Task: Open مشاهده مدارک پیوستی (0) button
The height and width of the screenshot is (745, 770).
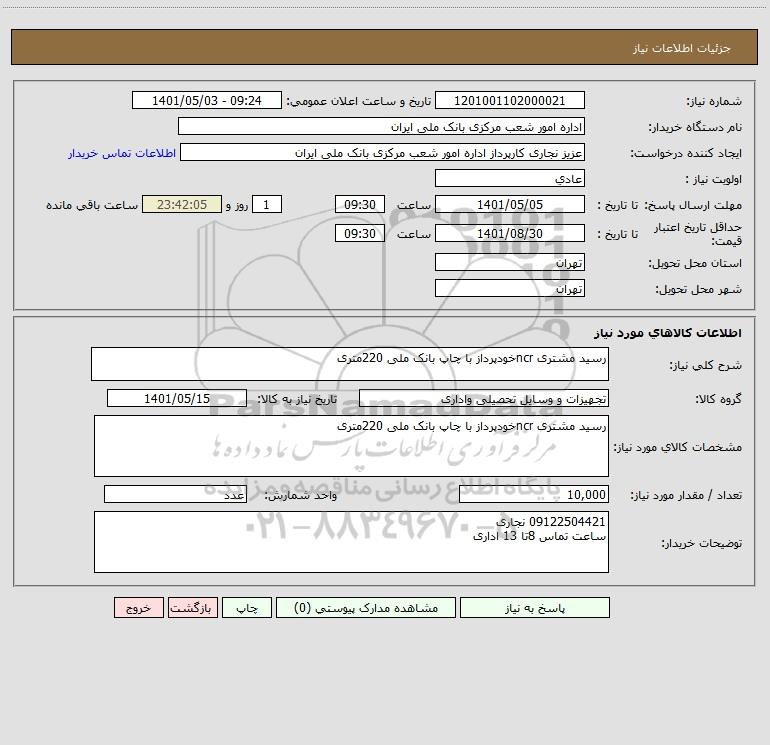Action: point(366,607)
